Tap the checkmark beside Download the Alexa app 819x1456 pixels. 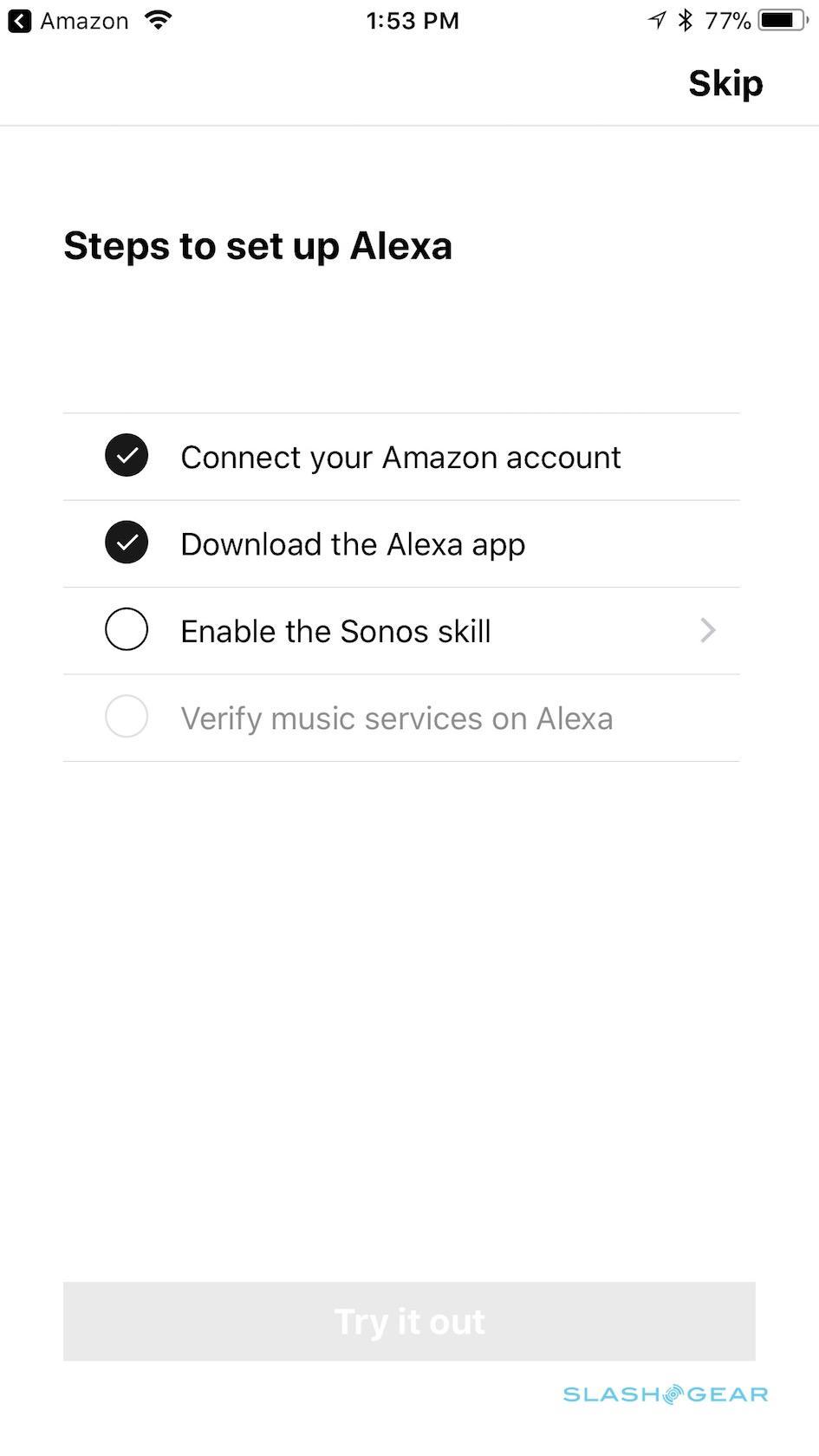coord(127,543)
